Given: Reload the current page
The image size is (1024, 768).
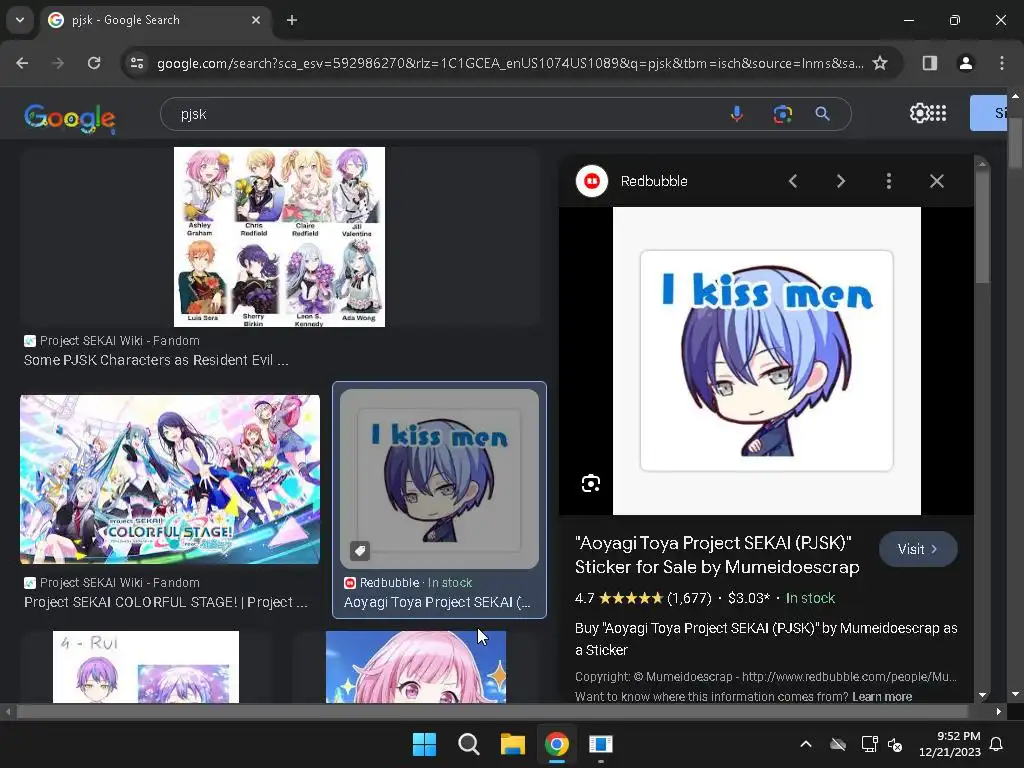Looking at the screenshot, I should (x=94, y=63).
